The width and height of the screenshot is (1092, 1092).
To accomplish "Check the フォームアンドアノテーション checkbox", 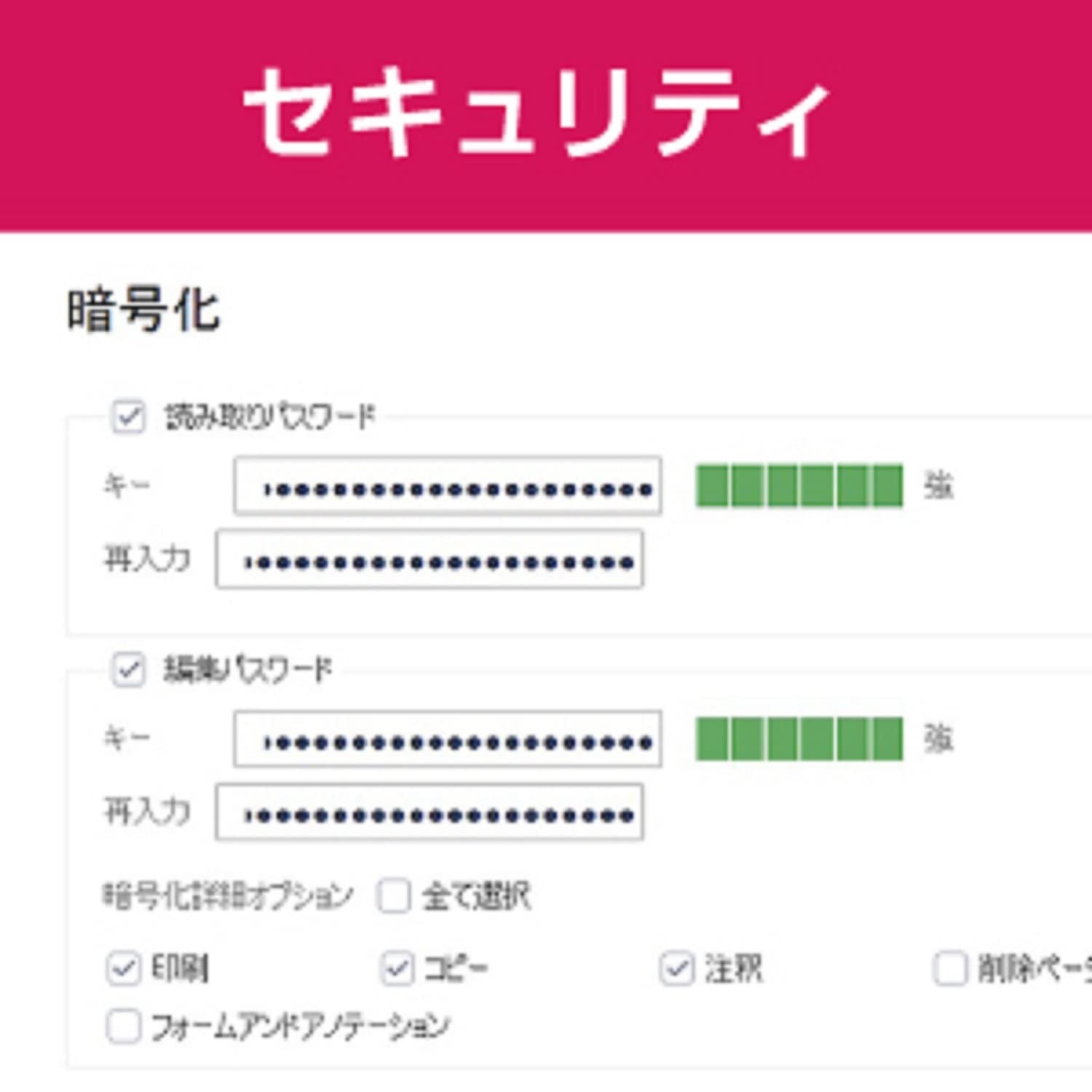I will coord(123,1026).
